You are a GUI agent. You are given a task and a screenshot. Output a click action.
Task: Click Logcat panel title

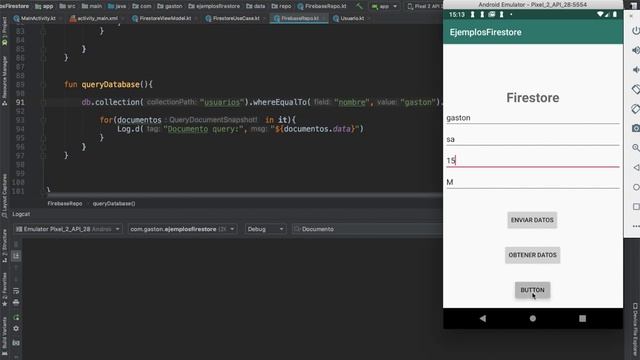[21, 214]
